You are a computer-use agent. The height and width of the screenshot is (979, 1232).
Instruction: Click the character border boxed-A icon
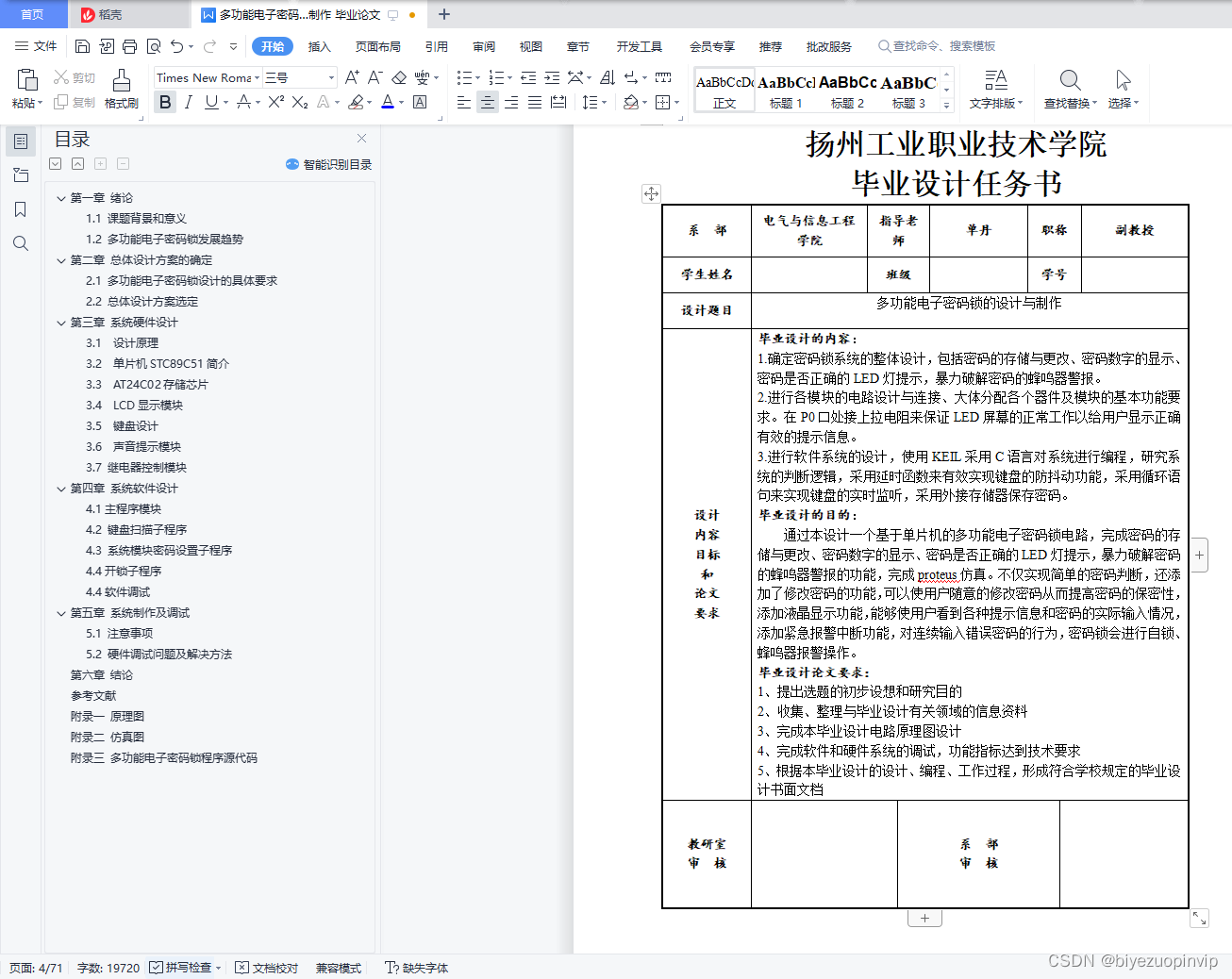tap(420, 102)
